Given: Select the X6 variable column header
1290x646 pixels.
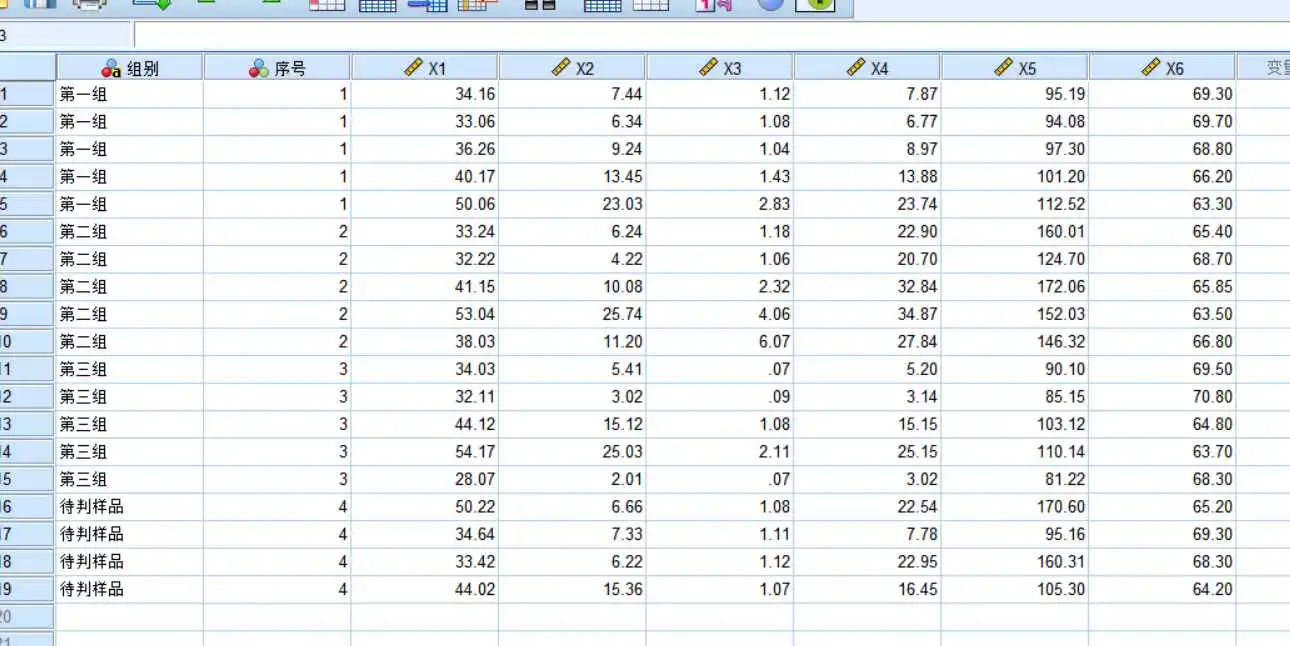Looking at the screenshot, I should pos(1163,68).
